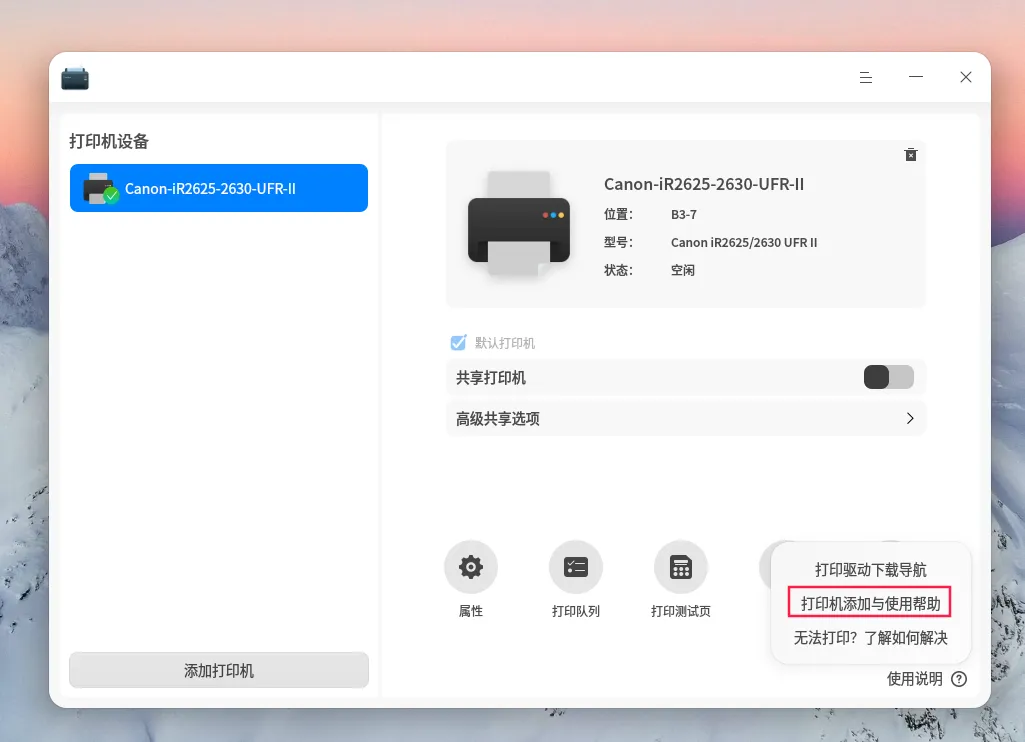This screenshot has width=1025, height=742.
Task: Click the large printer image thumbnail
Action: click(x=519, y=224)
